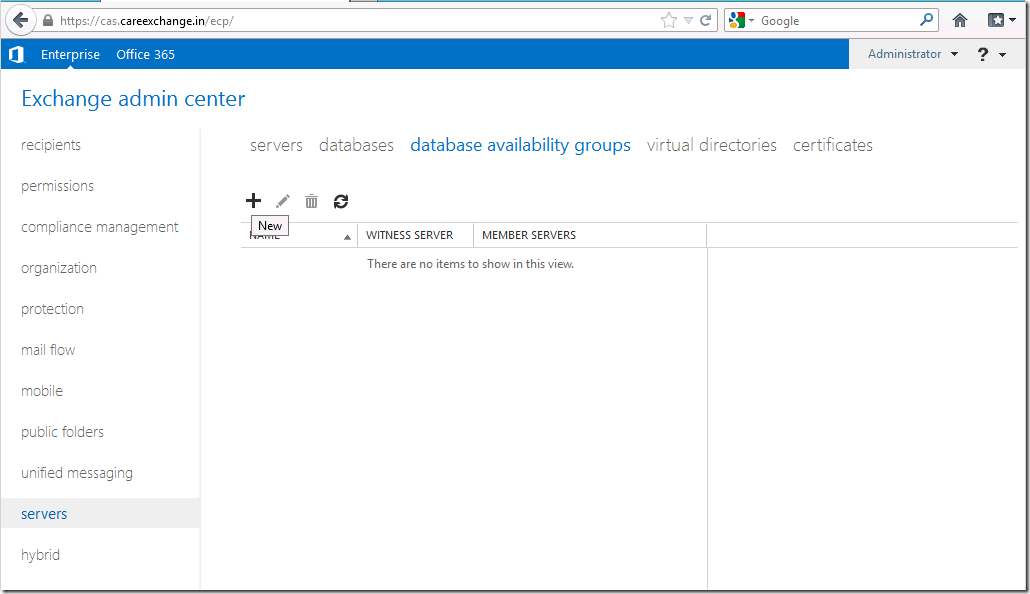Screen dimensions: 1030x594
Task: Open mobile section
Action: pyautogui.click(x=42, y=391)
